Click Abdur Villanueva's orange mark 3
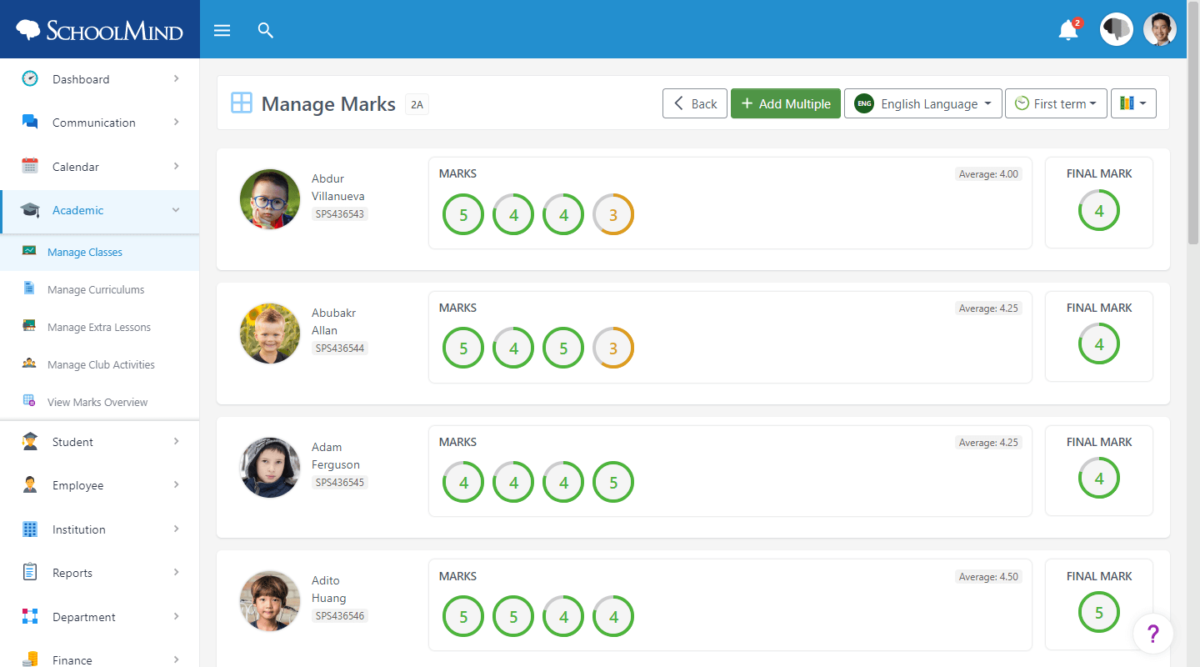 (613, 214)
